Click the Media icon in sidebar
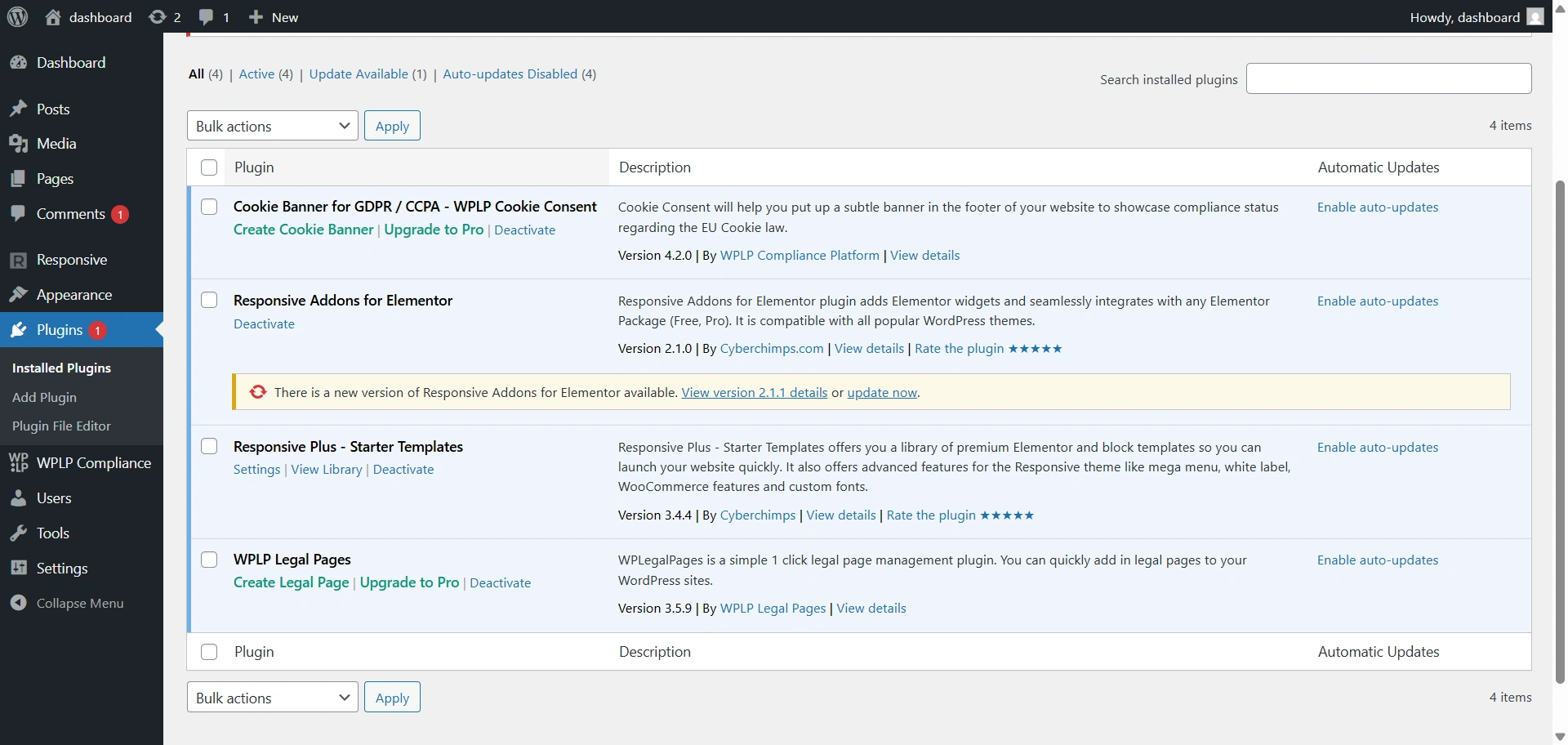Viewport: 1568px width, 745px height. [19, 144]
